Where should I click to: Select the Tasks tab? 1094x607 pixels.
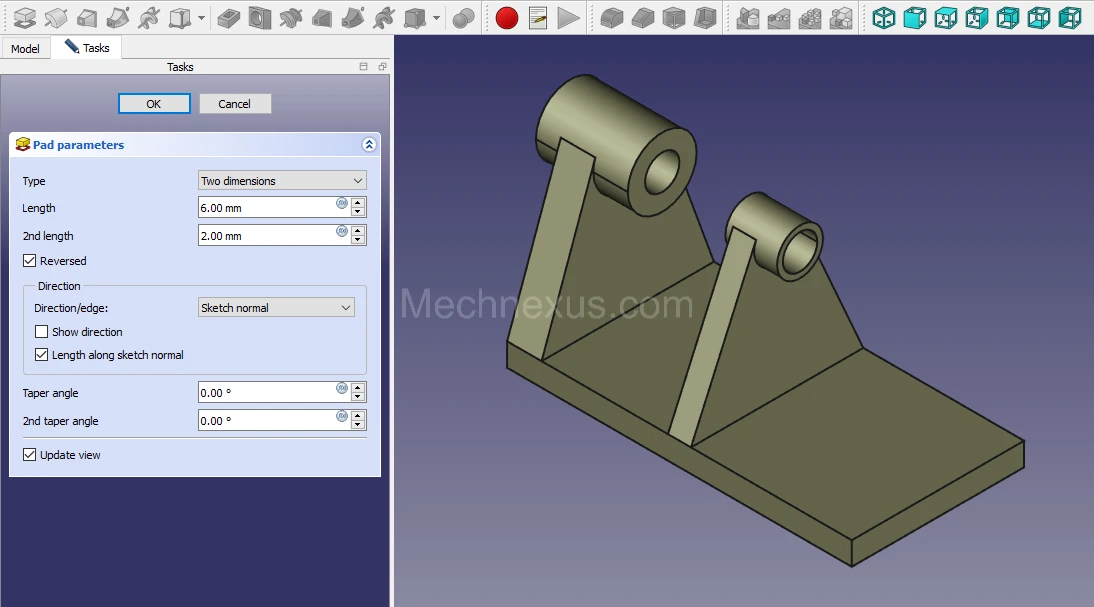tap(87, 48)
